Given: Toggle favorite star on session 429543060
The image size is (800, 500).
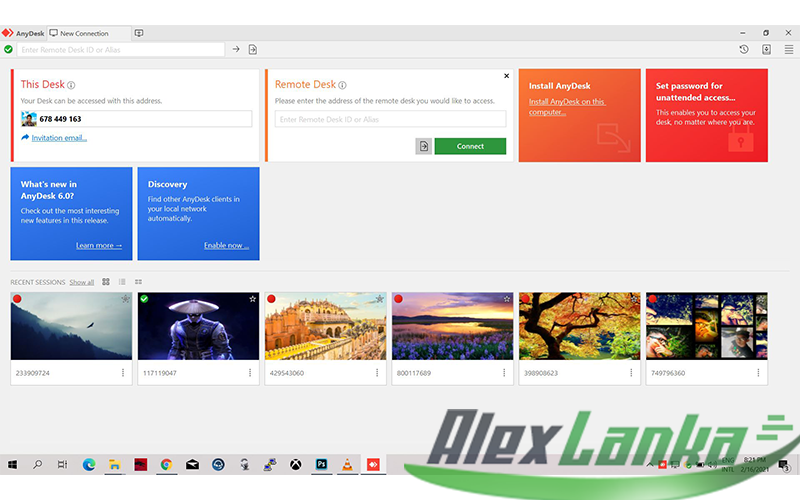Looking at the screenshot, I should point(380,299).
